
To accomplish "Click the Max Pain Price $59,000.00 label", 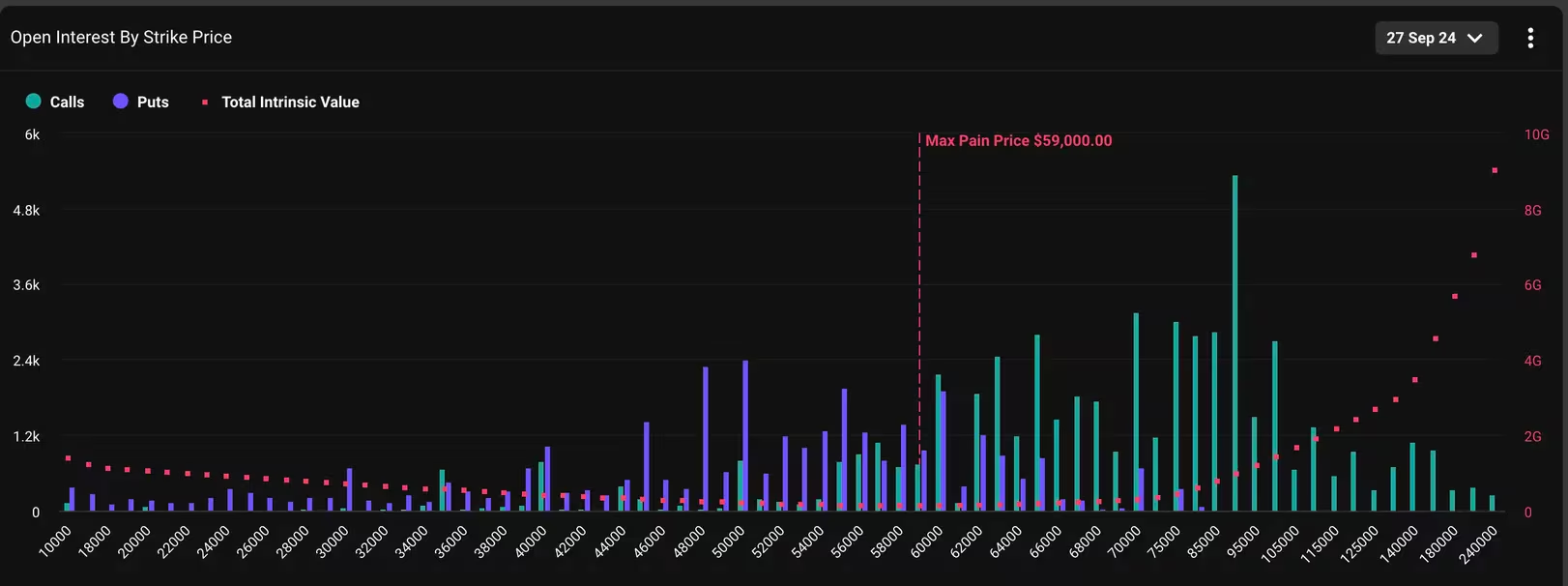I will tap(1018, 140).
